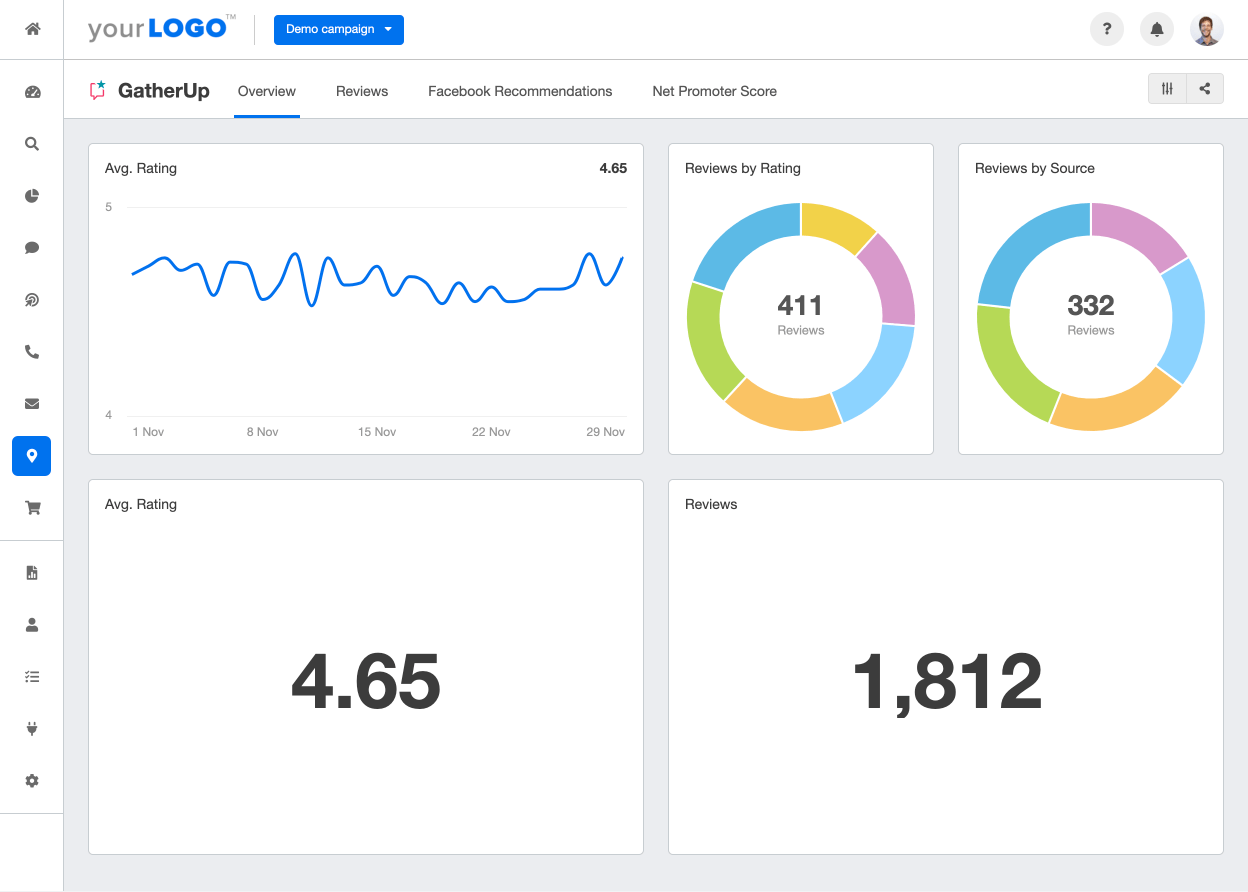
Task: Click the share icon button
Action: (x=1205, y=89)
